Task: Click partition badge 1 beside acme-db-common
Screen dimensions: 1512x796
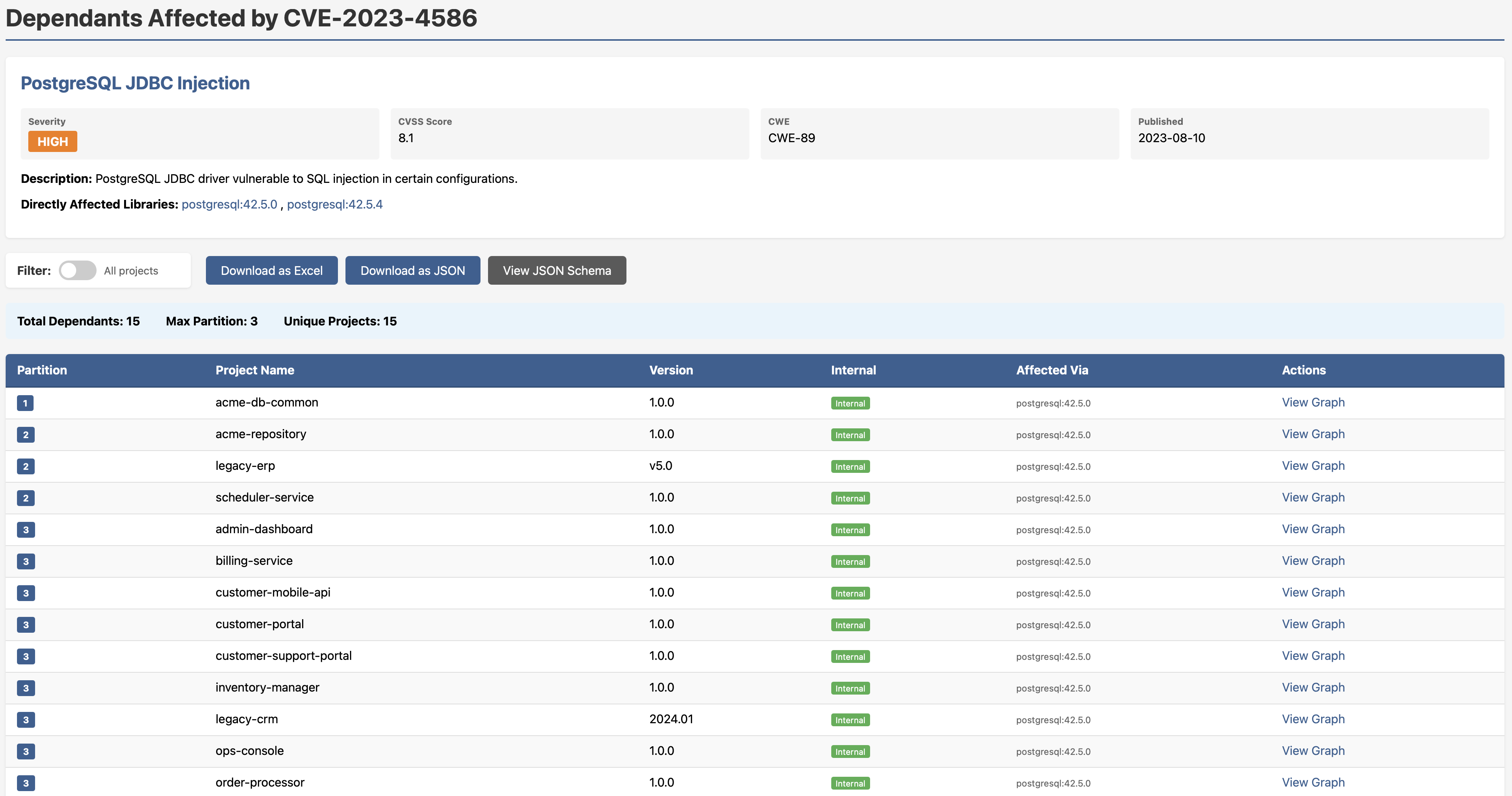Action: coord(26,403)
